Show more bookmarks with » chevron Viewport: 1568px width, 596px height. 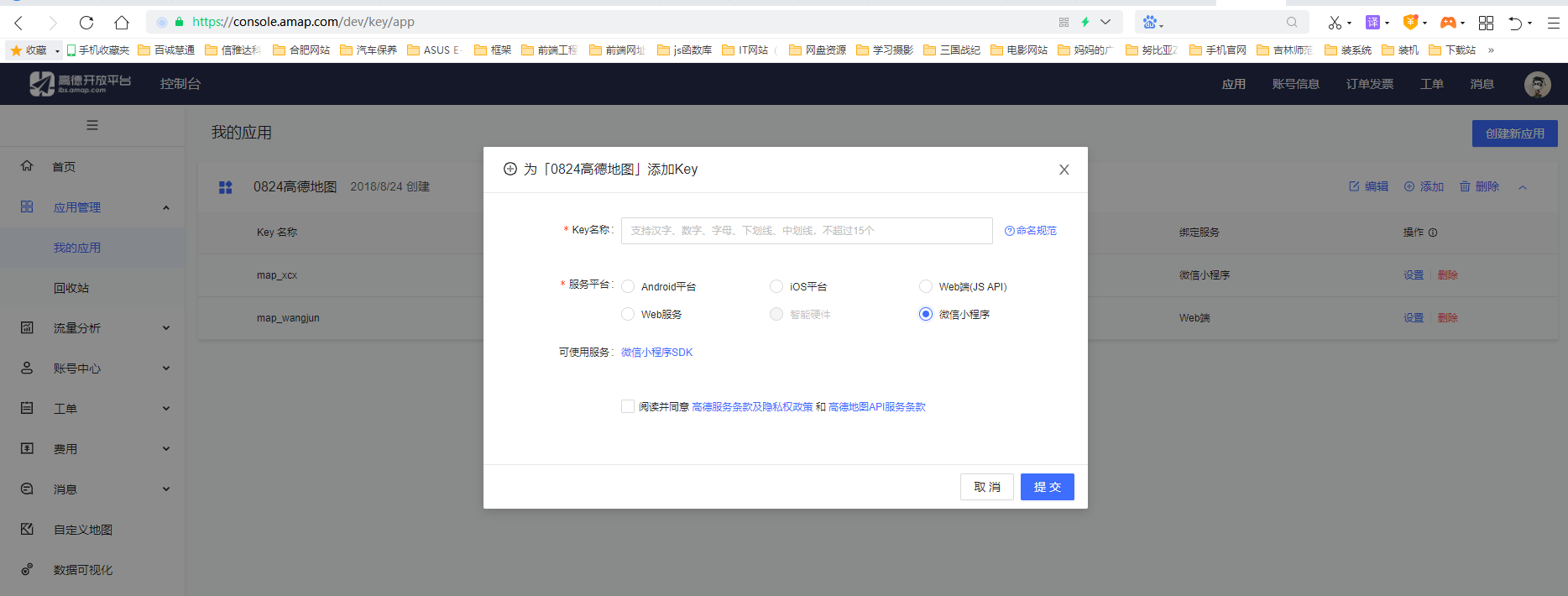click(x=1491, y=50)
